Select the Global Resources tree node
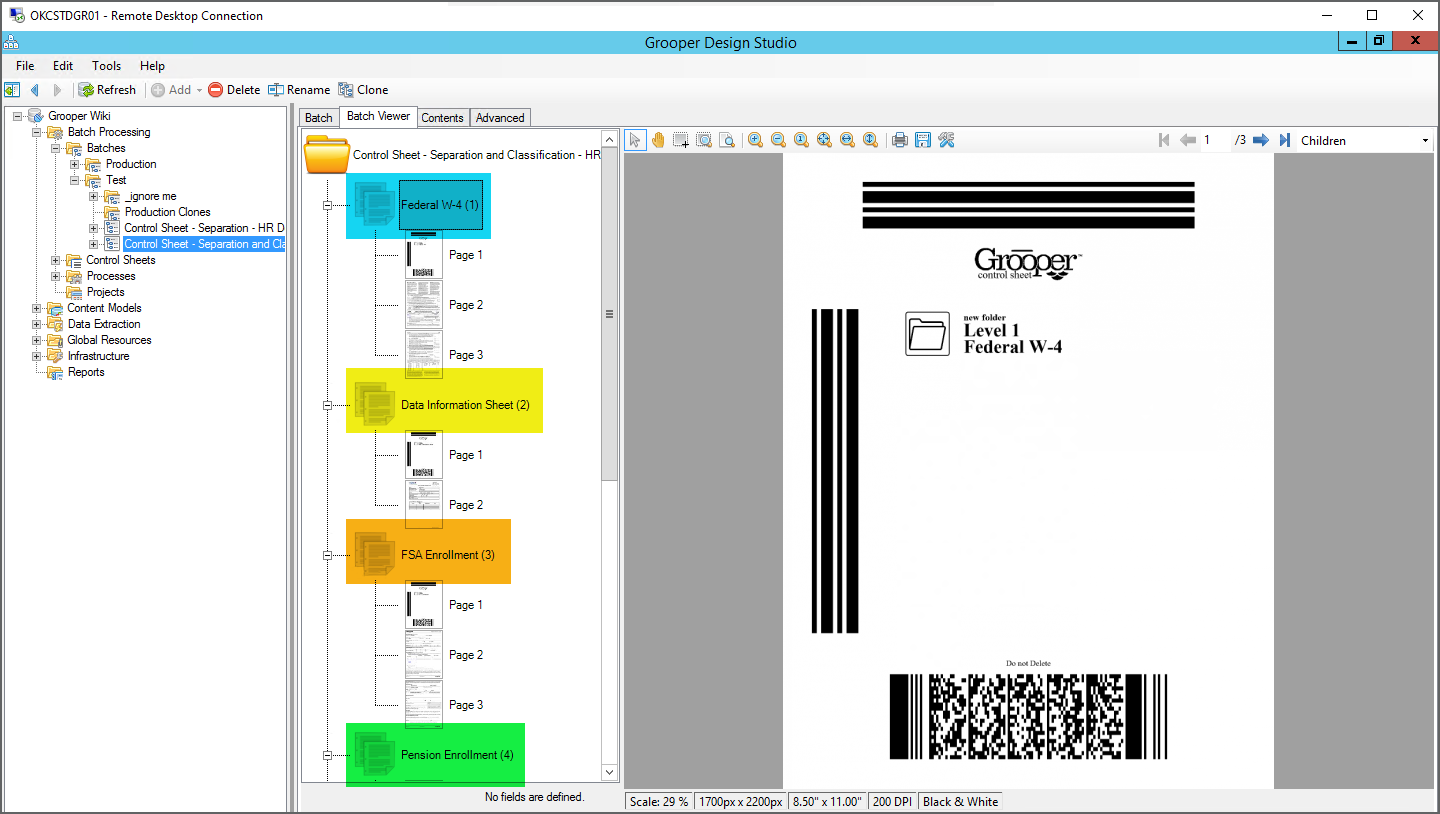 tap(109, 340)
